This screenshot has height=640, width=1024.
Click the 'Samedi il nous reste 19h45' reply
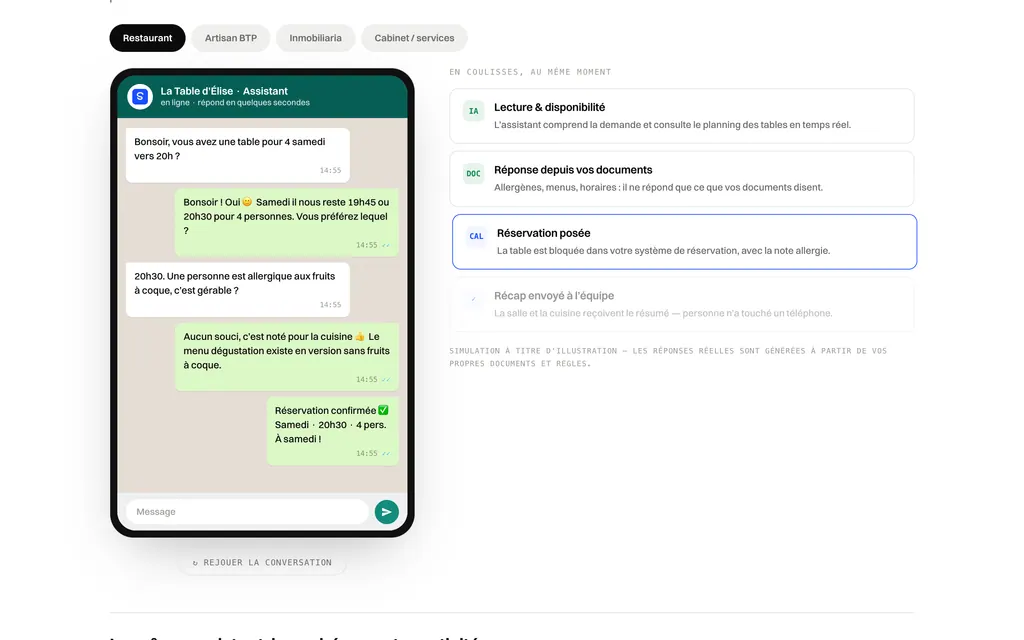pos(287,223)
